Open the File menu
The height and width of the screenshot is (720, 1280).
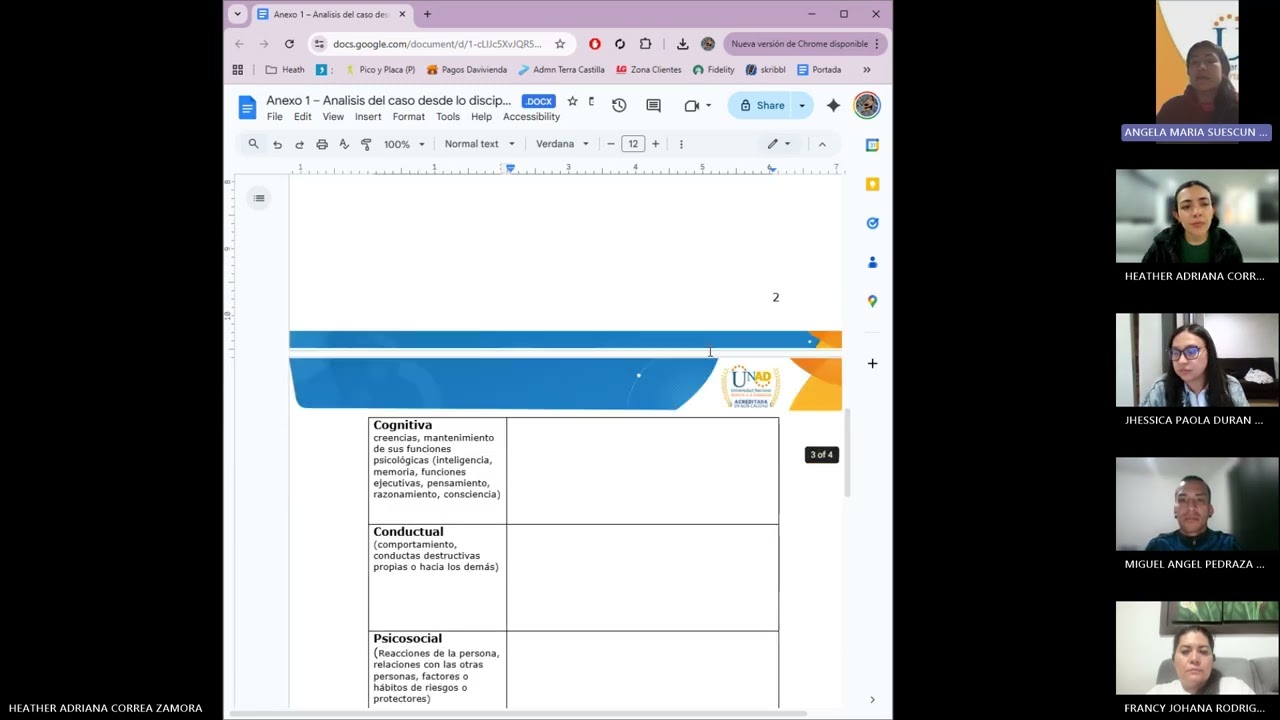click(274, 117)
